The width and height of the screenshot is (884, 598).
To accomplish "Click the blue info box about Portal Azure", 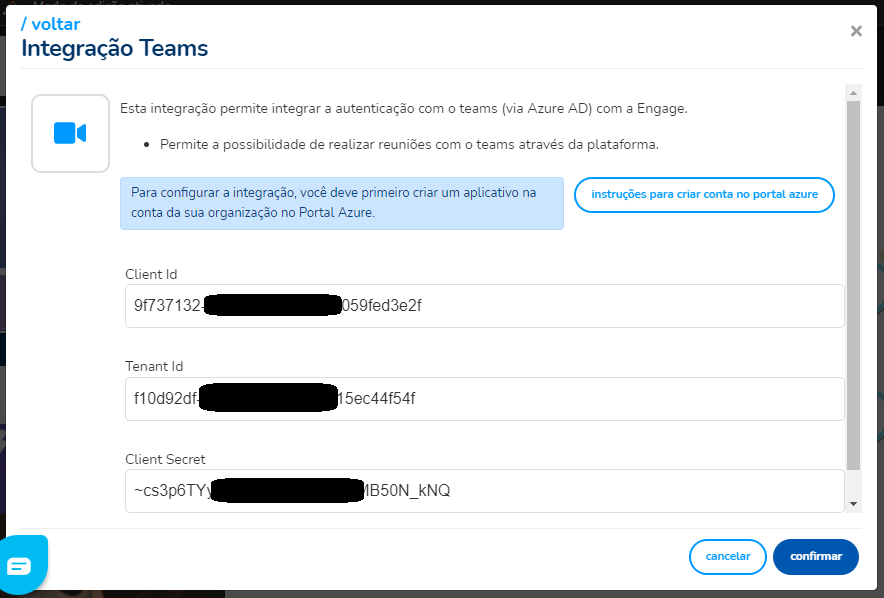I will 342,203.
